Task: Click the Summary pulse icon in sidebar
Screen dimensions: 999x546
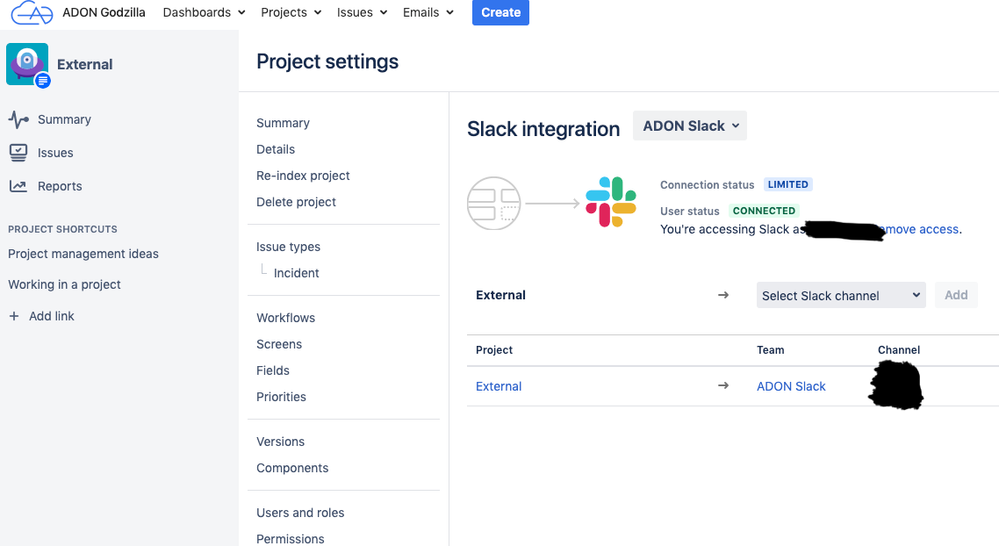Action: (18, 119)
